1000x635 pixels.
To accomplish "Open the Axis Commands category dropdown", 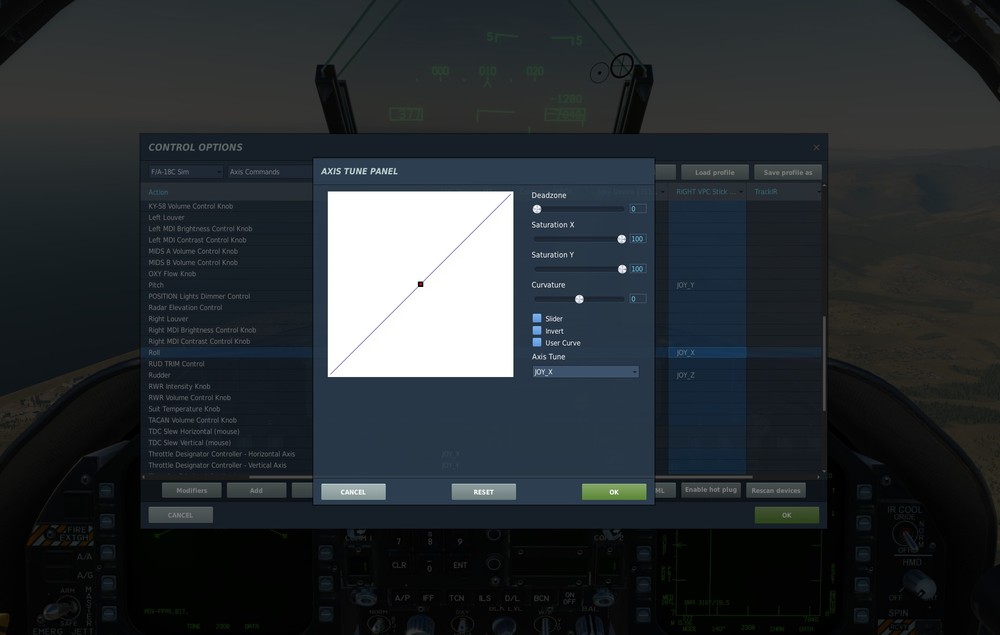I will (x=270, y=172).
